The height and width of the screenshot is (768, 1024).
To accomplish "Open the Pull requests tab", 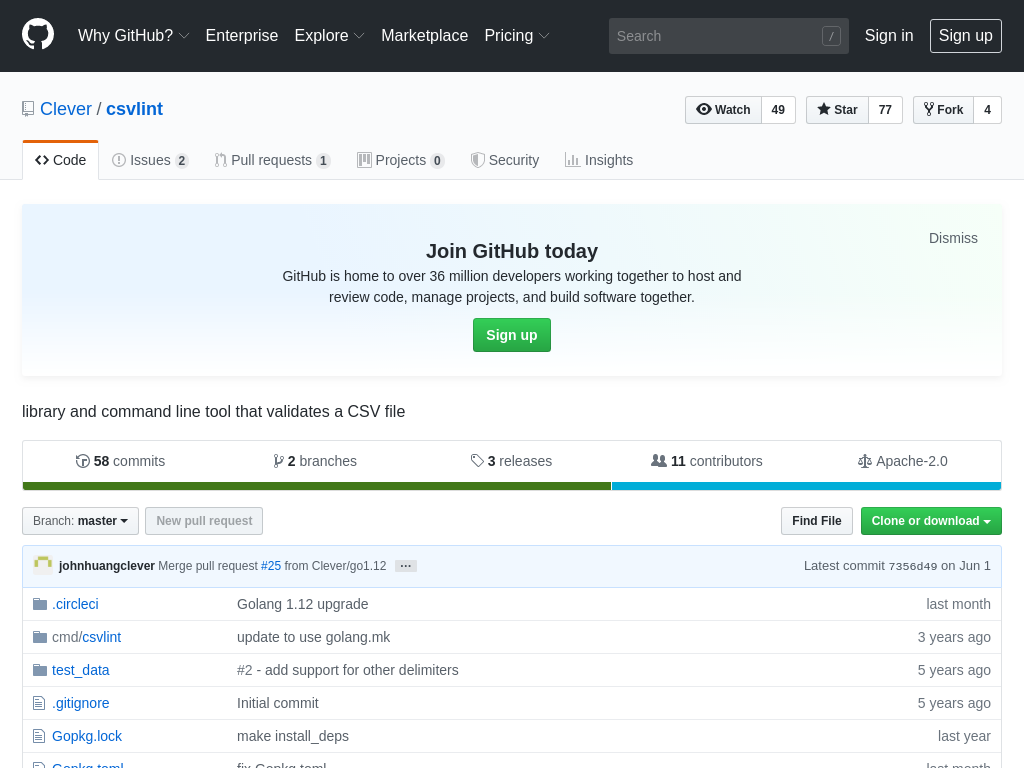I will pyautogui.click(x=271, y=160).
